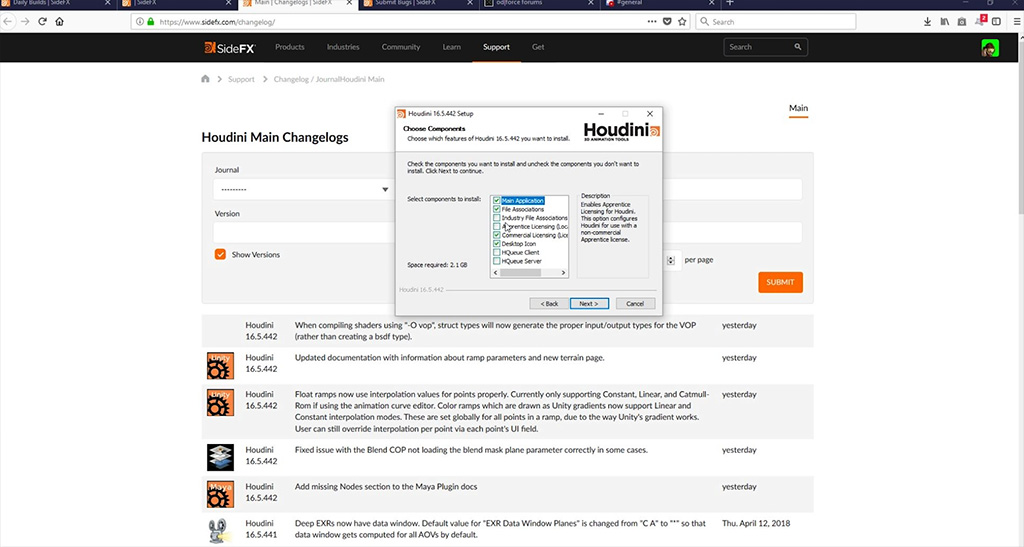Cancel the Houdini installer
Viewport: 1024px width, 547px height.
[x=635, y=303]
